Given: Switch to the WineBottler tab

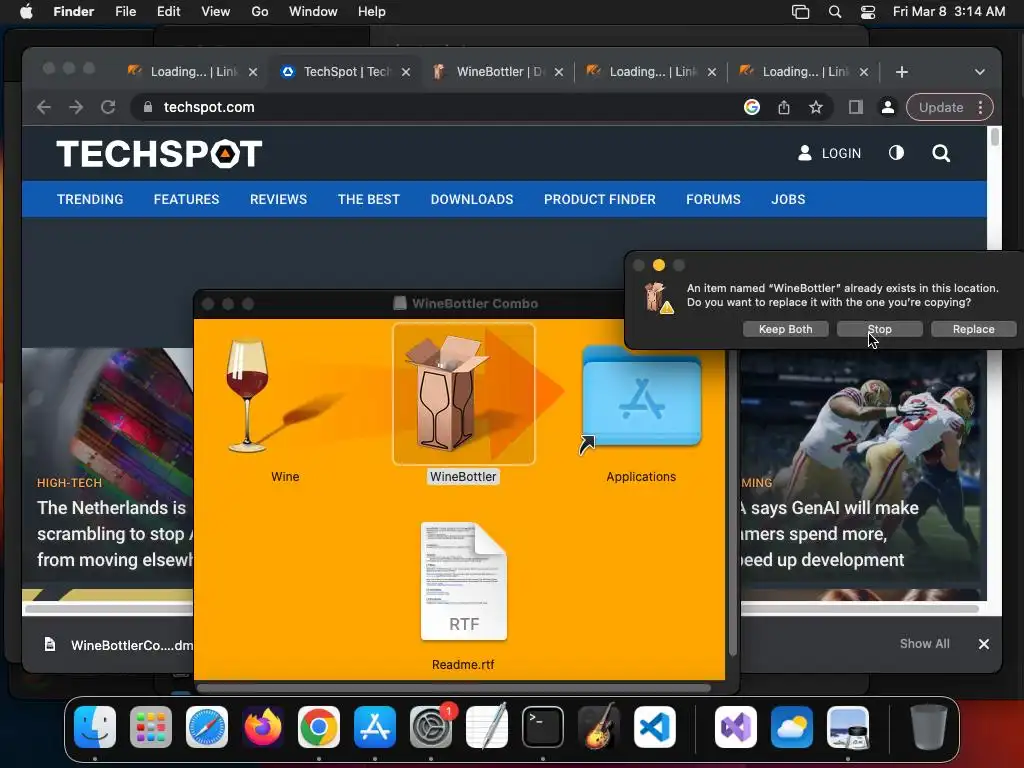Looking at the screenshot, I should pyautogui.click(x=498, y=72).
